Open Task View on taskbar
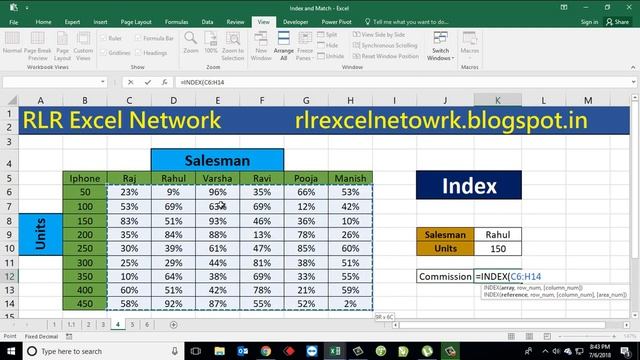This screenshot has height=360, width=640. coord(196,351)
